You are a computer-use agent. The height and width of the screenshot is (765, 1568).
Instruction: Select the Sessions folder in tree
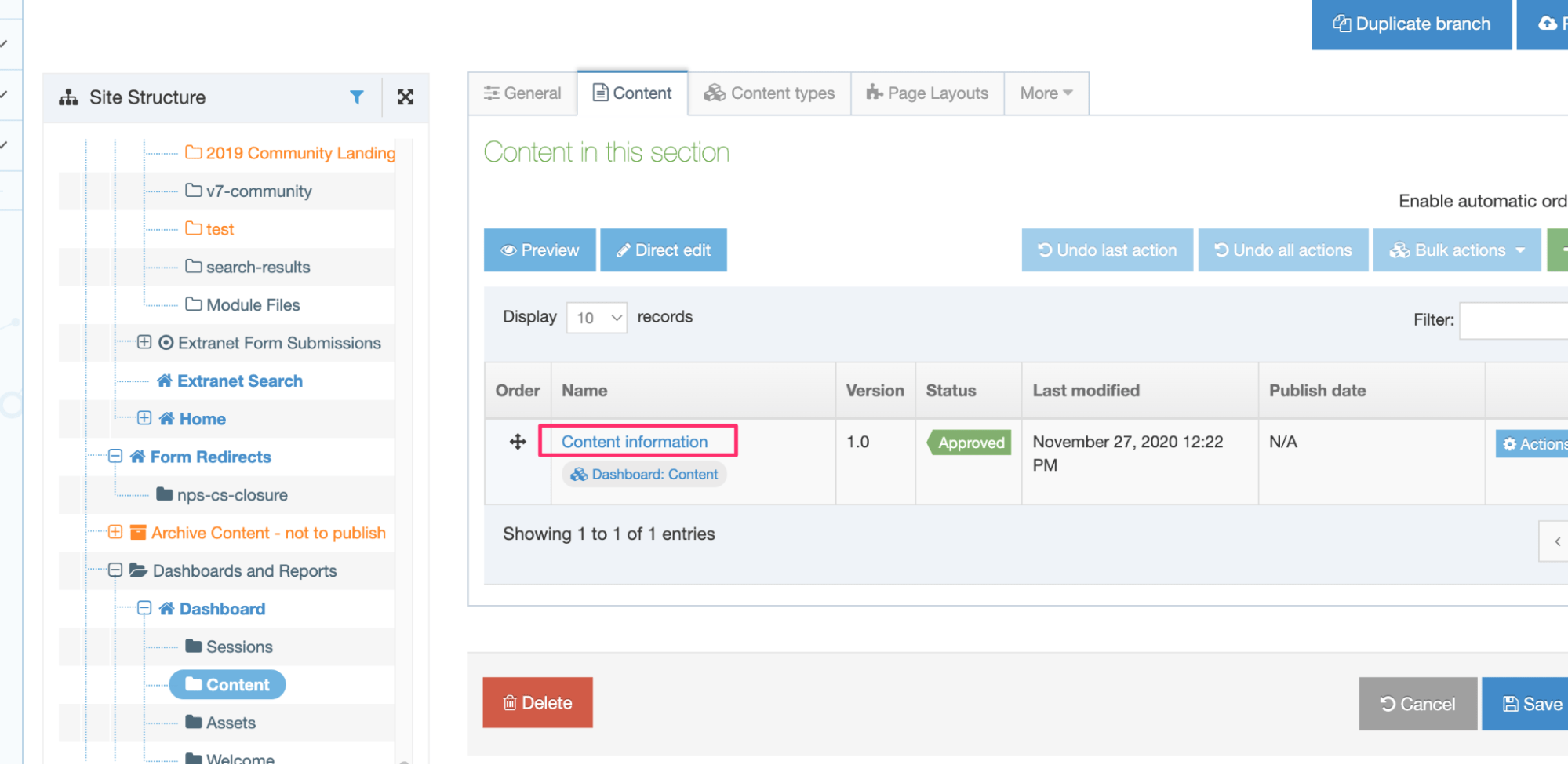click(x=238, y=647)
